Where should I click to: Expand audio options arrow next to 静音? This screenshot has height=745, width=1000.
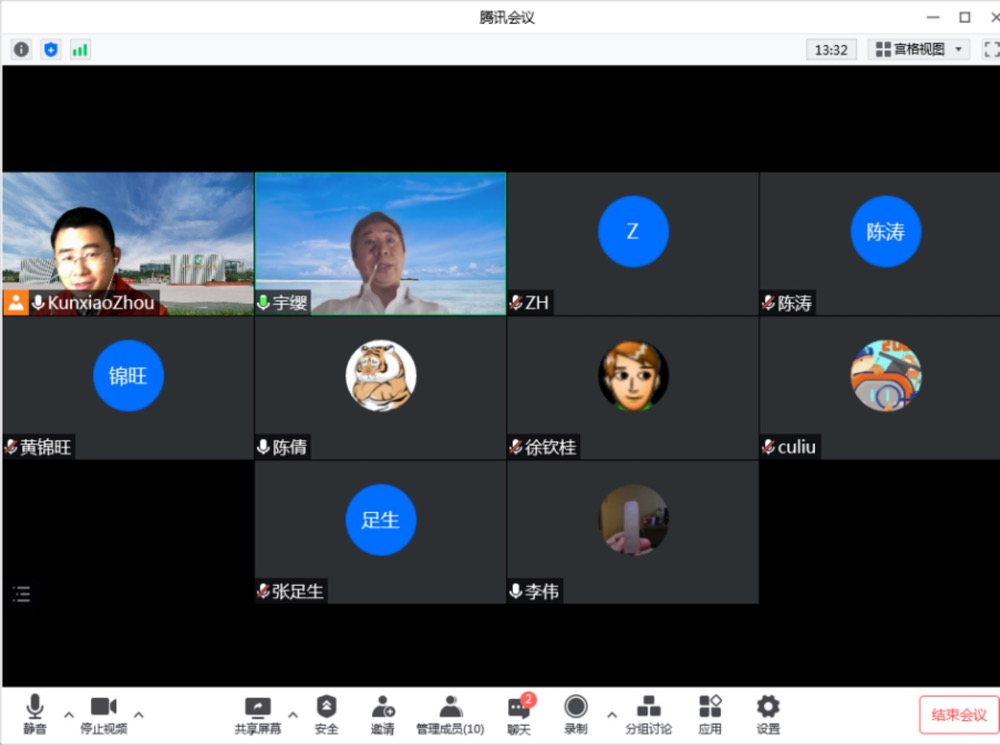[x=69, y=714]
